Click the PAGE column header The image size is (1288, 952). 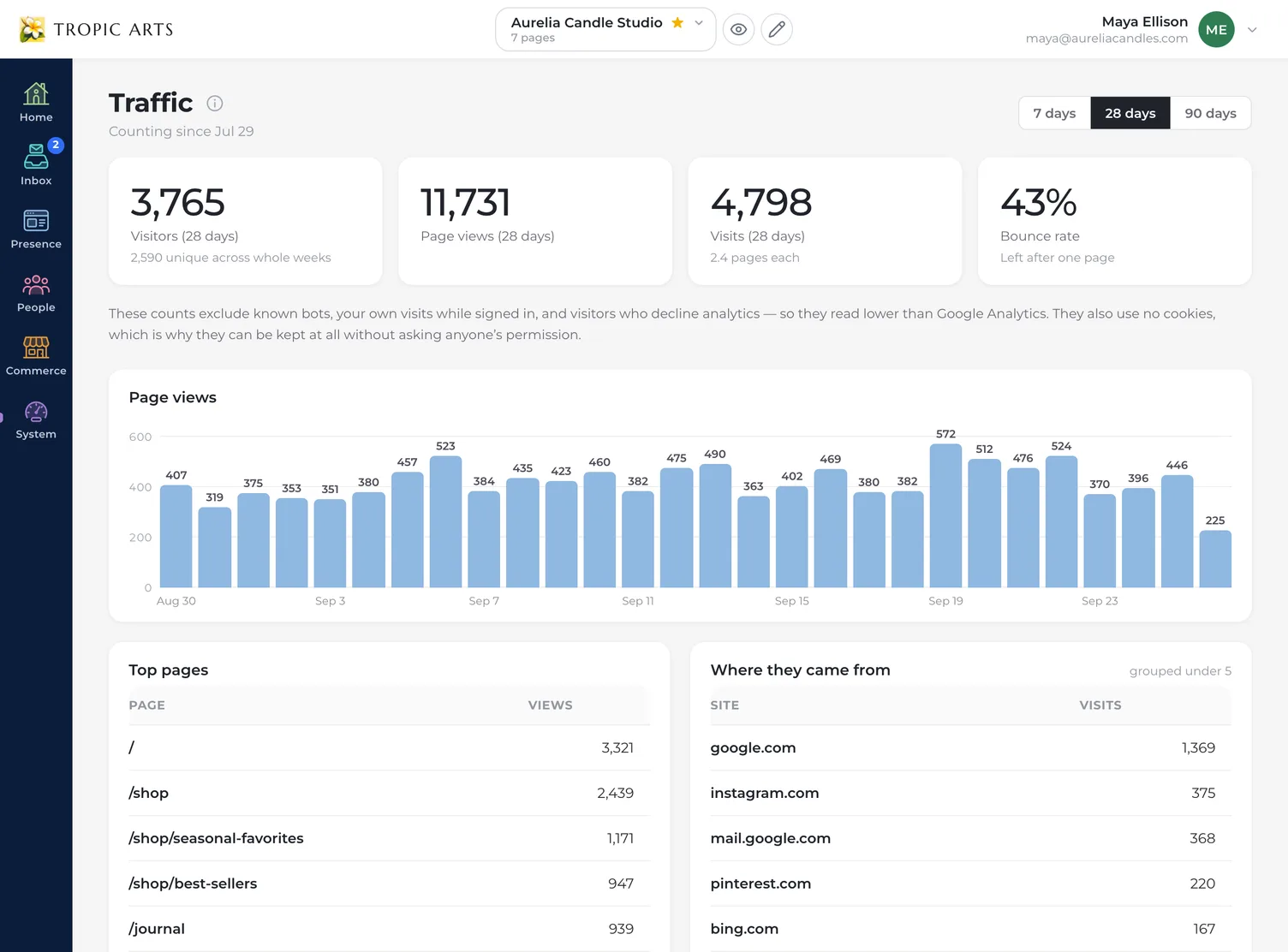pyautogui.click(x=147, y=705)
